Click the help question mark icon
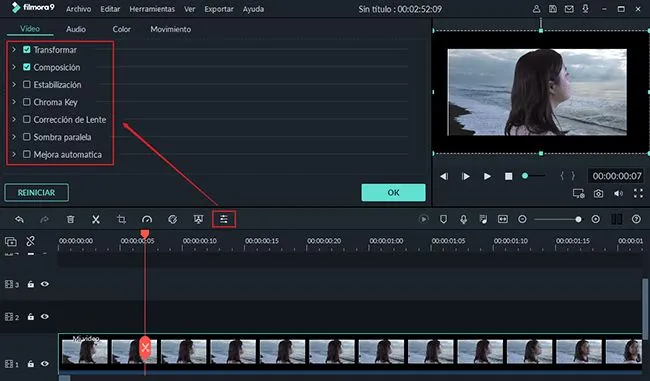 coord(636,219)
